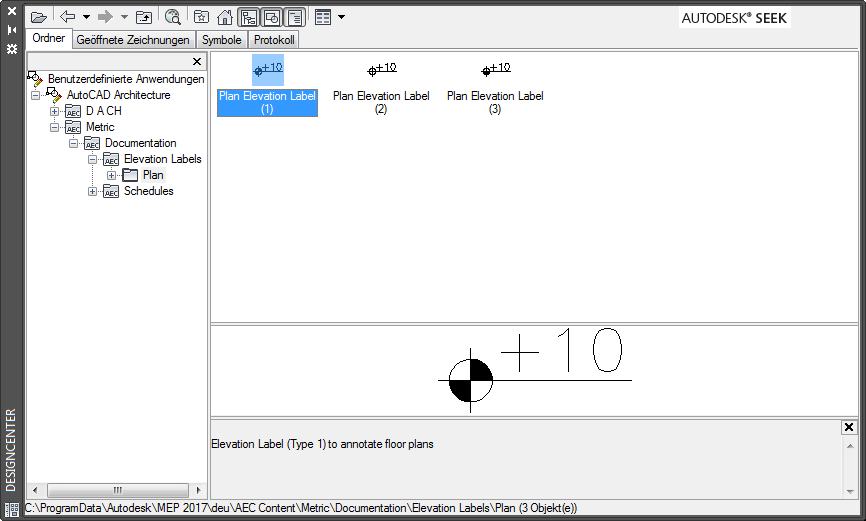The height and width of the screenshot is (521, 866).
Task: Close the description pane
Action: tap(849, 427)
